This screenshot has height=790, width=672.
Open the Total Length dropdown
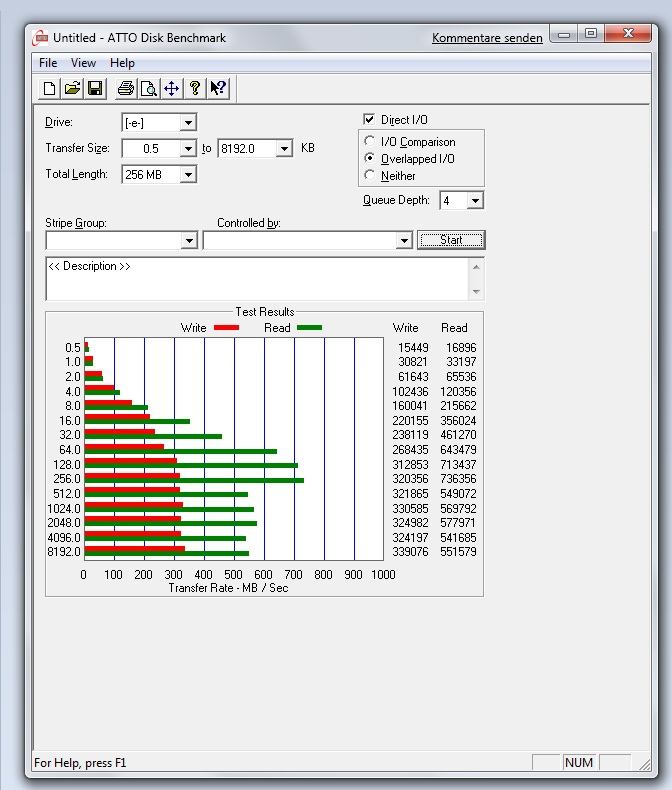click(x=188, y=175)
